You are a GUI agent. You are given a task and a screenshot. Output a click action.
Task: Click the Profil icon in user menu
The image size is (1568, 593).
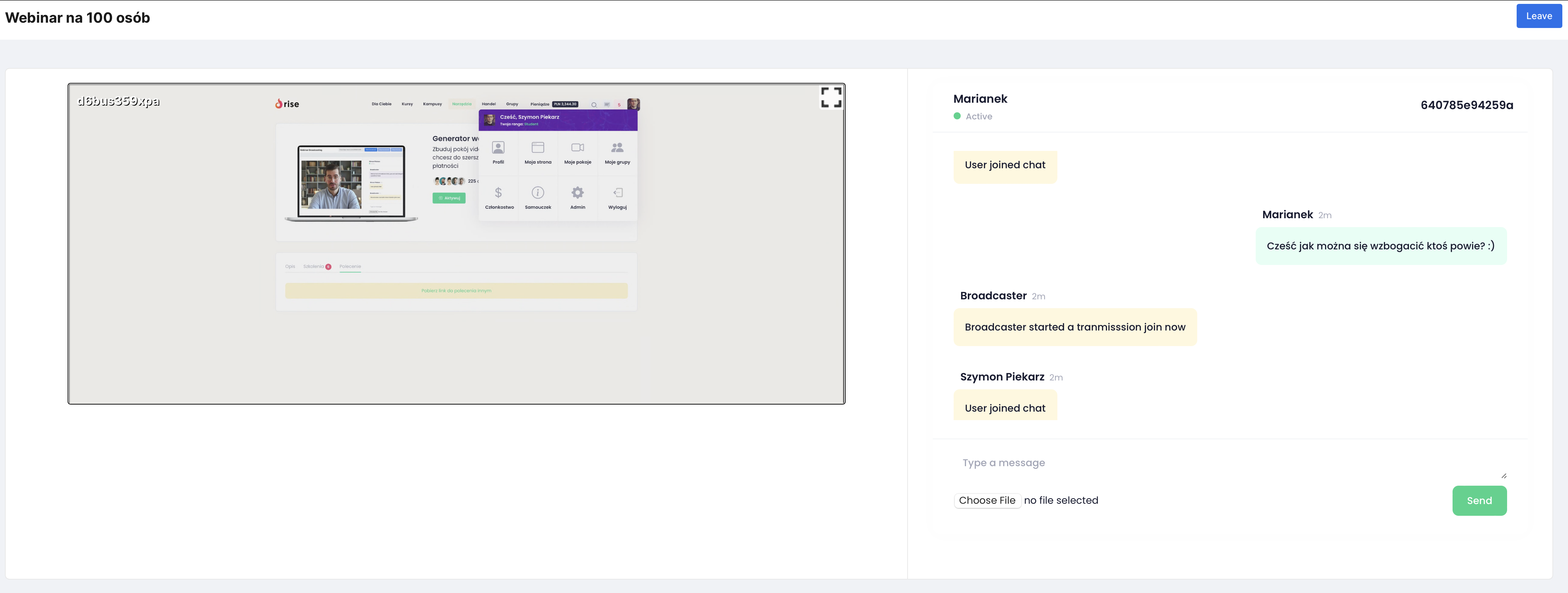point(498,148)
